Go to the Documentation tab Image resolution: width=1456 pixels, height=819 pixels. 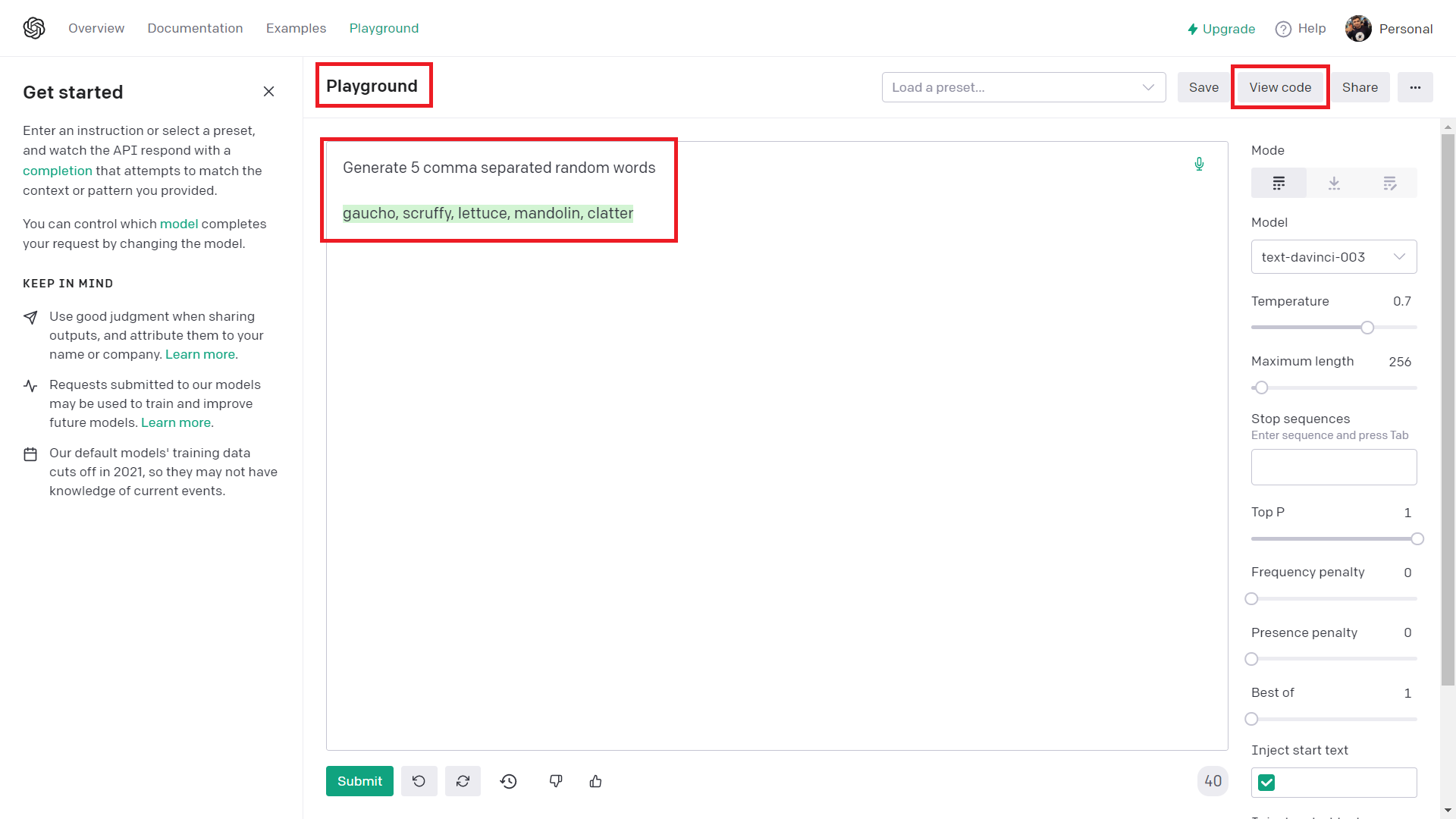click(x=195, y=28)
